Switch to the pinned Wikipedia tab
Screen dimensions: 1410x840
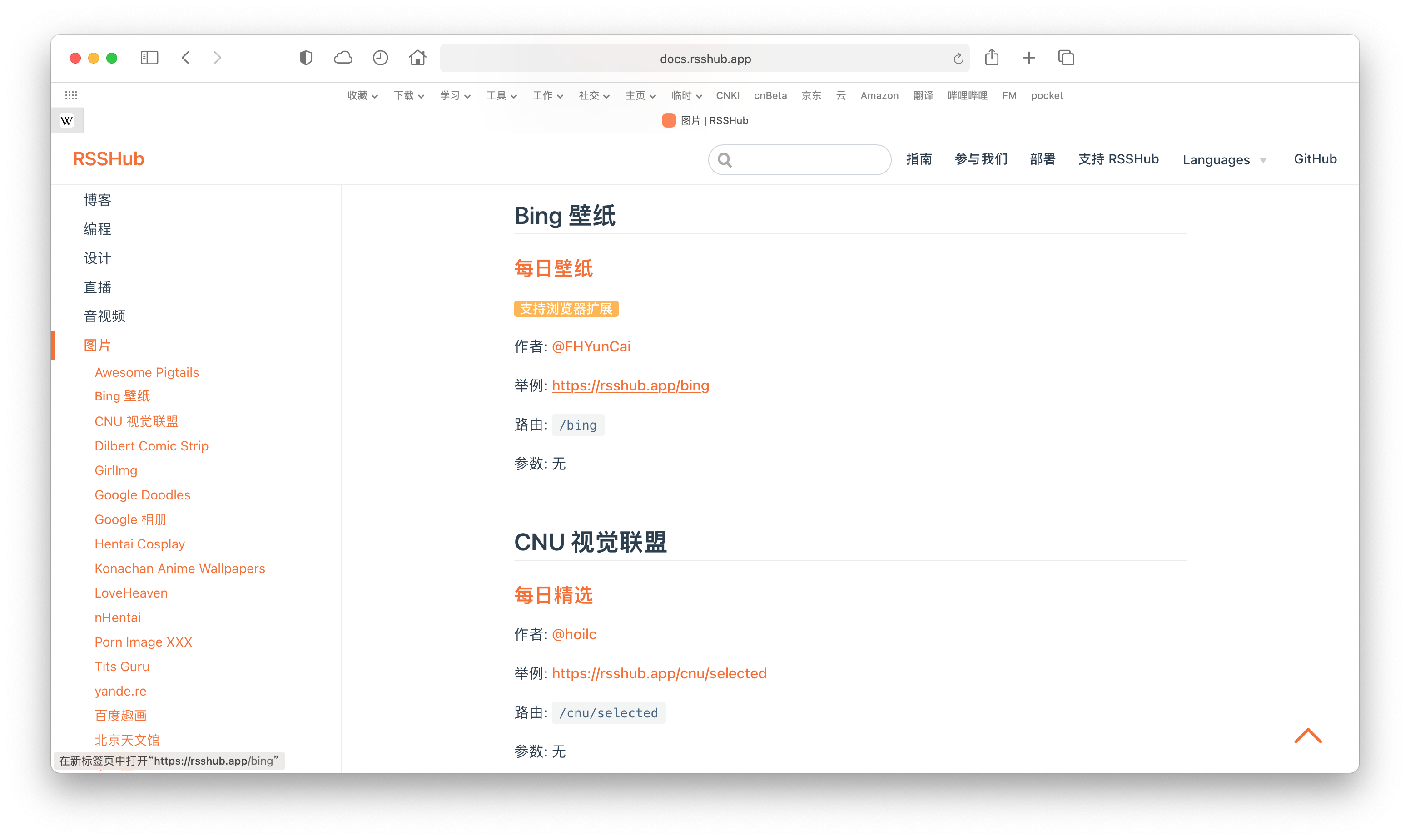[67, 121]
